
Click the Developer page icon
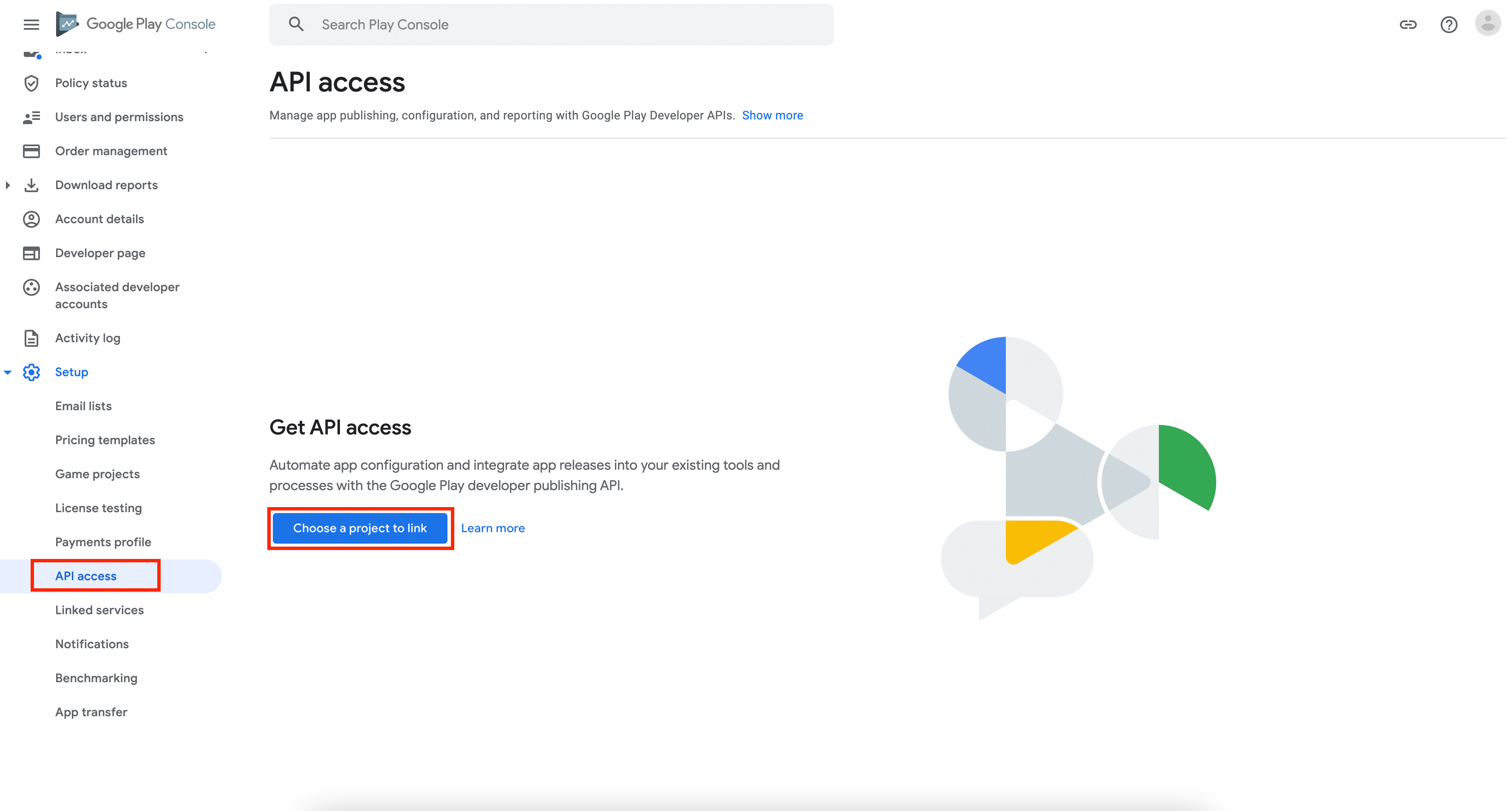click(x=31, y=253)
